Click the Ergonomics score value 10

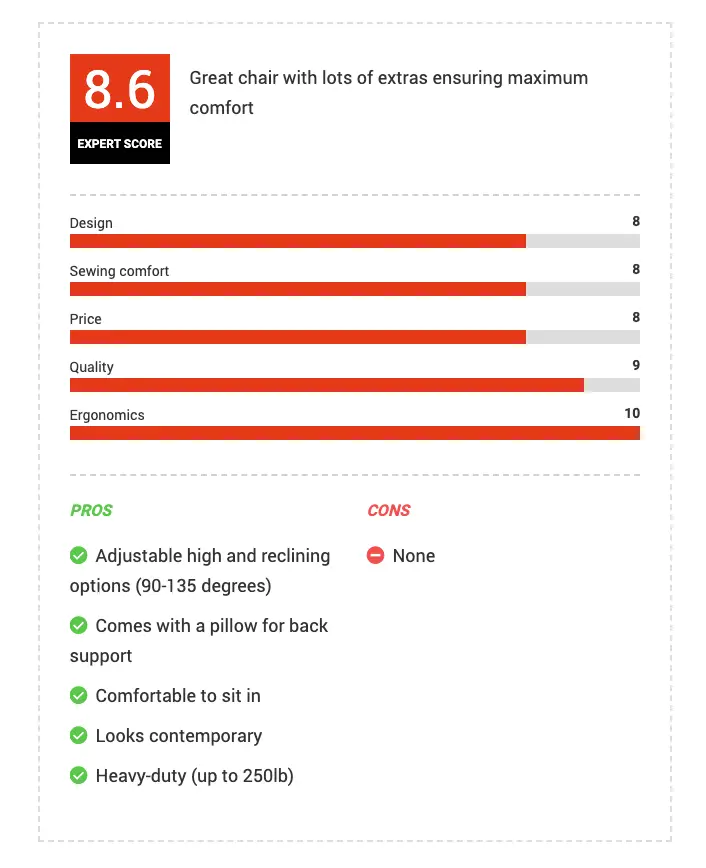pos(632,414)
